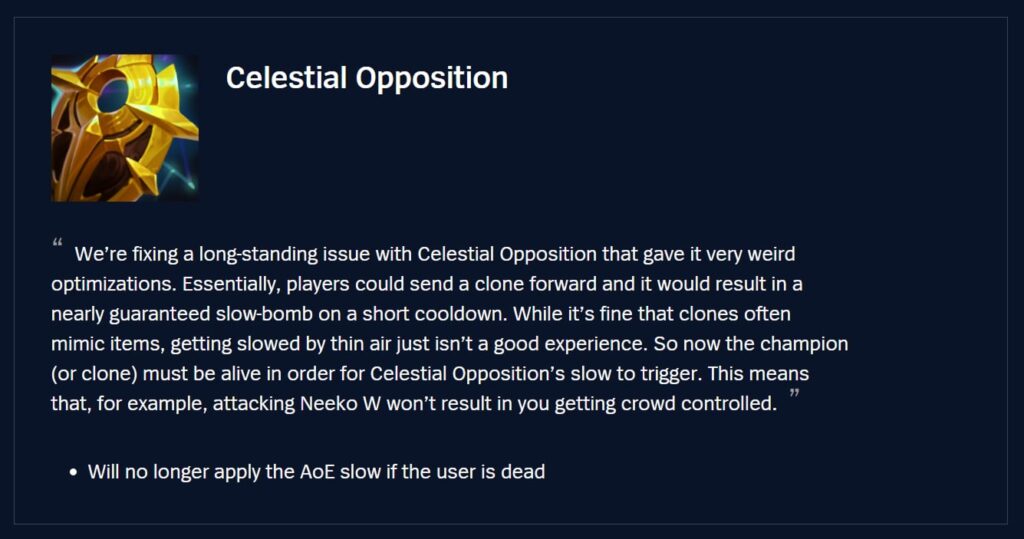Click the bullet point dot marker
This screenshot has height=539, width=1024.
click(x=74, y=472)
